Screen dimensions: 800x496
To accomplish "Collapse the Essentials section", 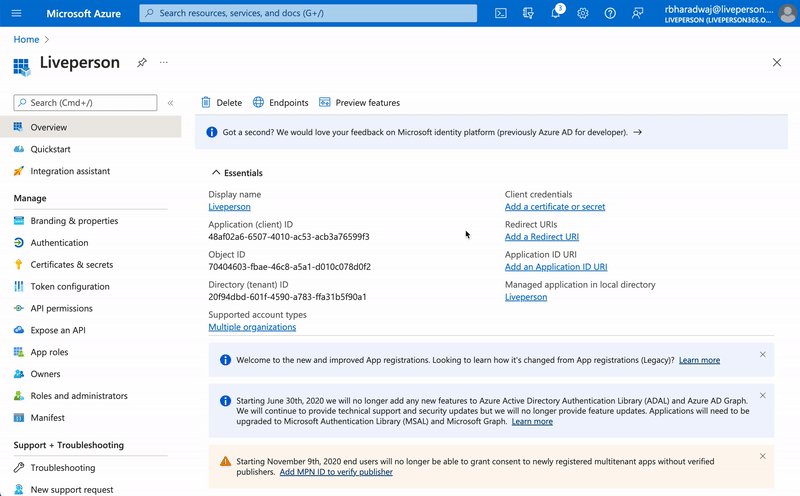I will point(237,173).
